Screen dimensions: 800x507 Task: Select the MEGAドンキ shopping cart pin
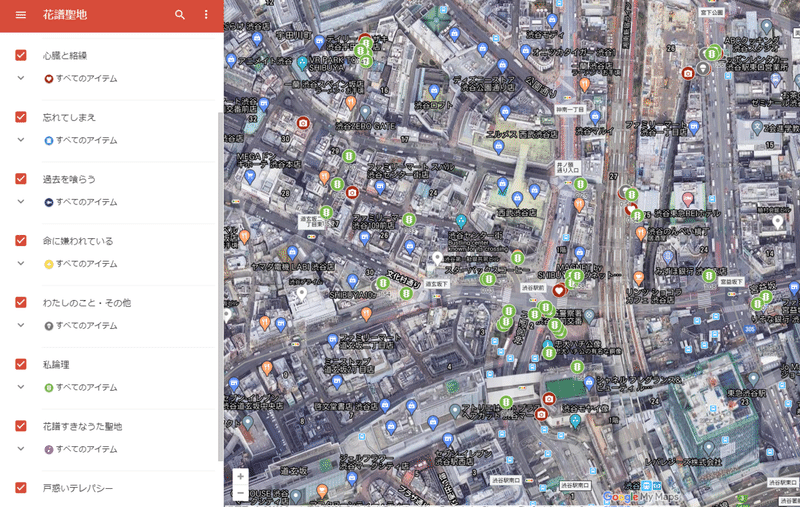pyautogui.click(x=249, y=177)
